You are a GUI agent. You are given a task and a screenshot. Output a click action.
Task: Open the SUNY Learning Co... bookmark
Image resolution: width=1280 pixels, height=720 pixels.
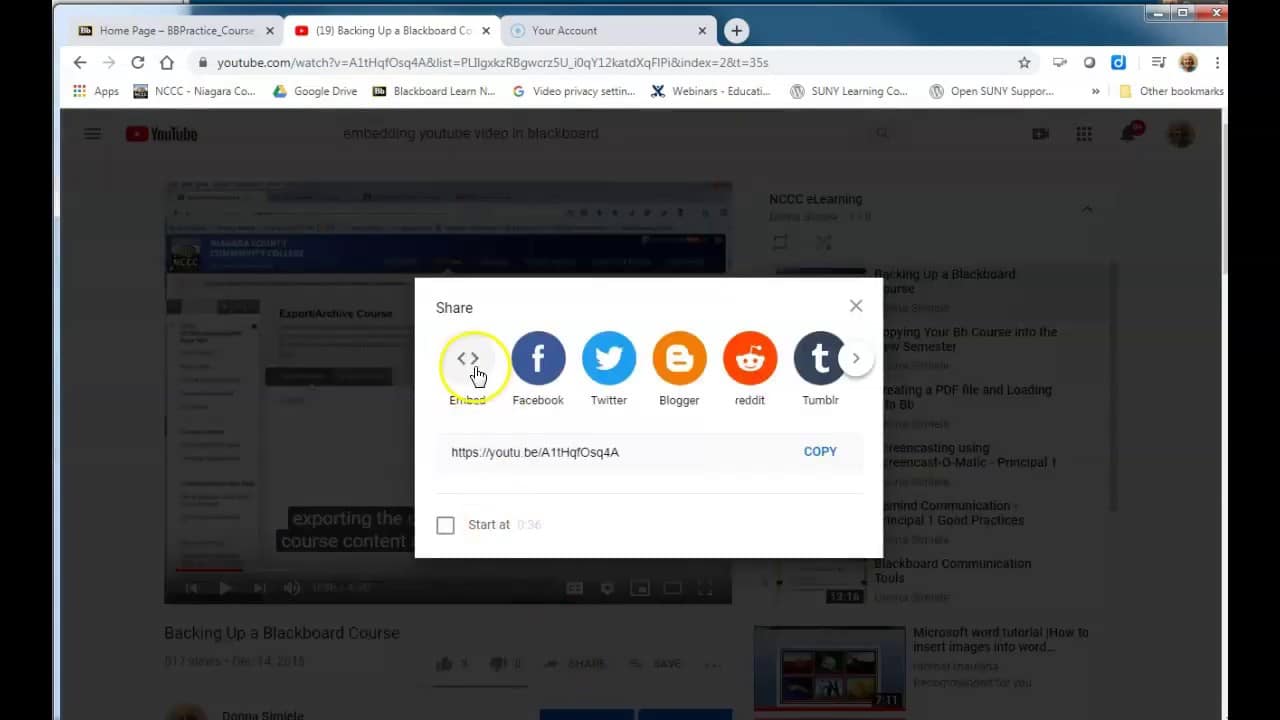[x=849, y=91]
